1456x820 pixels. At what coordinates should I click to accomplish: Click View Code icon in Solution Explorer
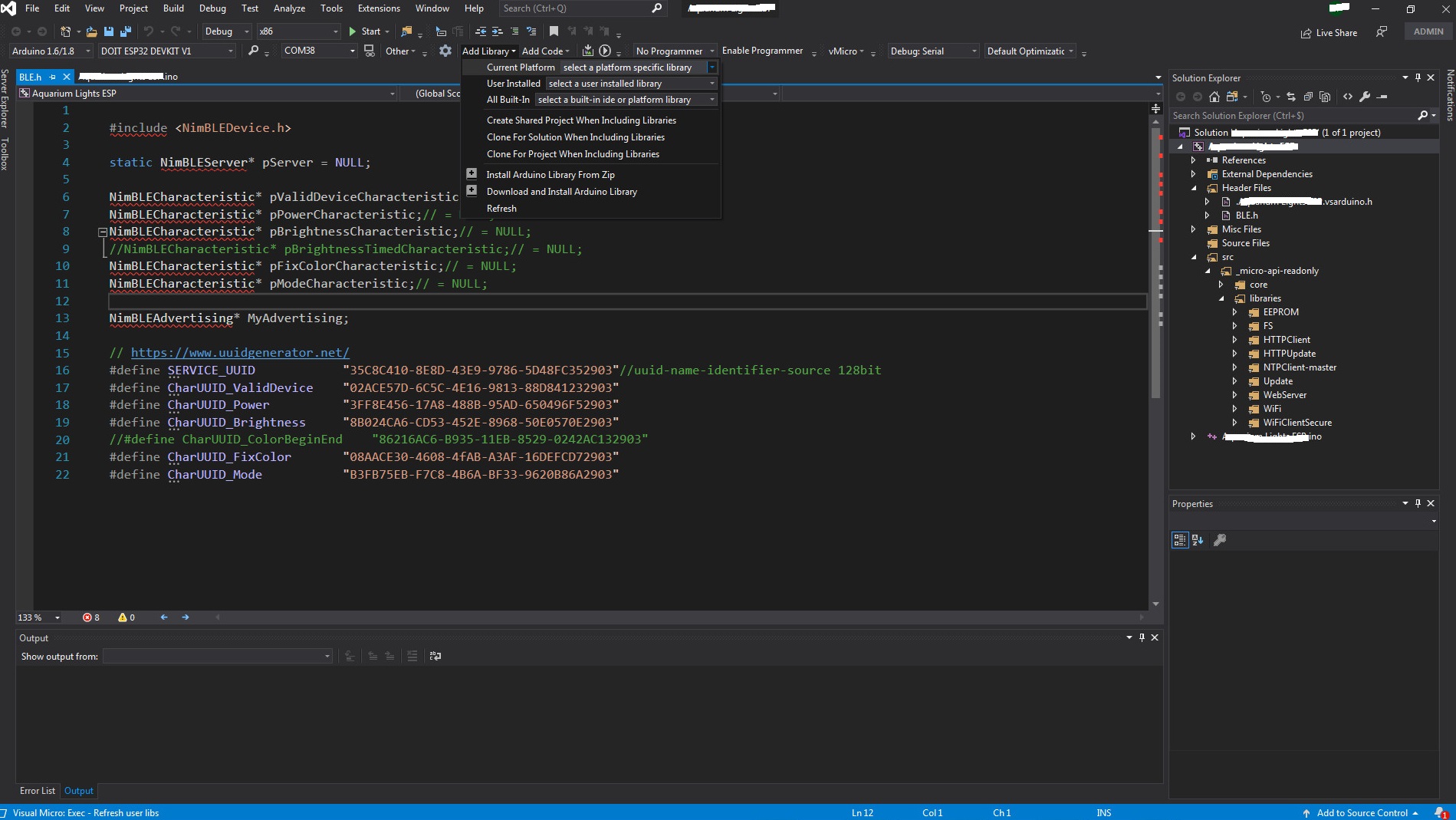1348,97
